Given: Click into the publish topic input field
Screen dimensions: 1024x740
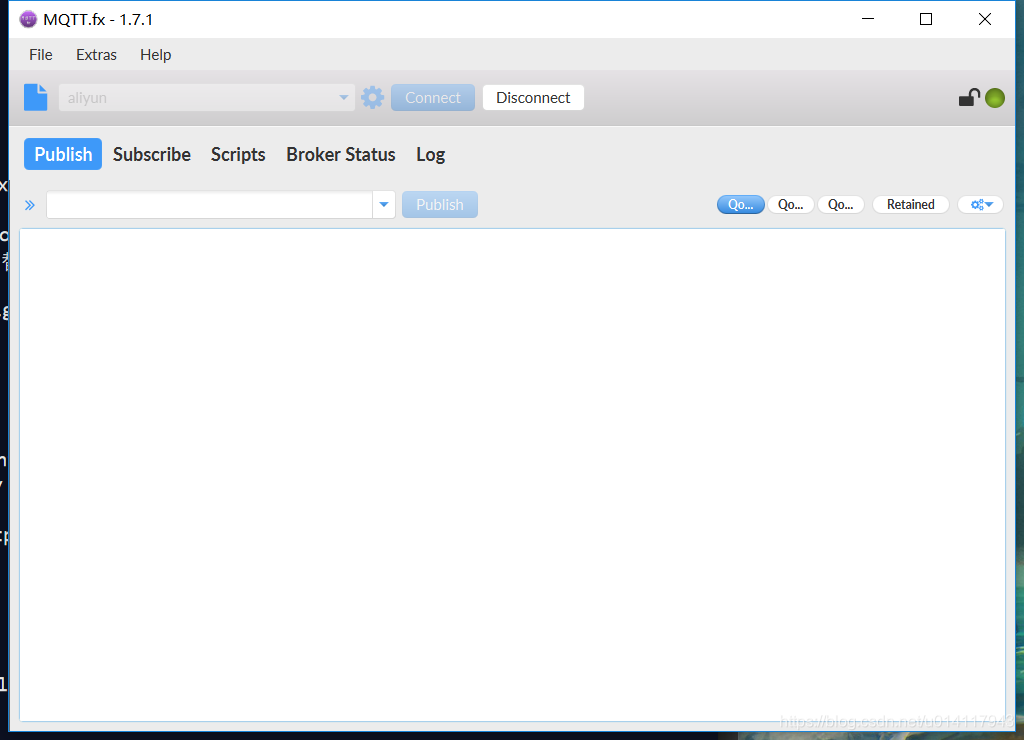Looking at the screenshot, I should pyautogui.click(x=210, y=204).
